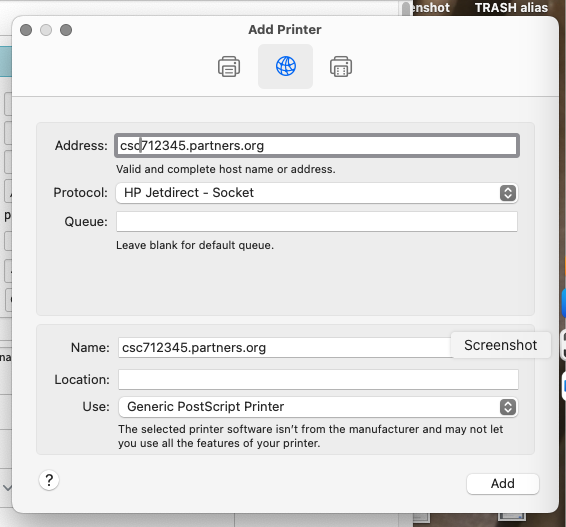Open the Protocol HP Jetdirect dropdown

pos(317,193)
